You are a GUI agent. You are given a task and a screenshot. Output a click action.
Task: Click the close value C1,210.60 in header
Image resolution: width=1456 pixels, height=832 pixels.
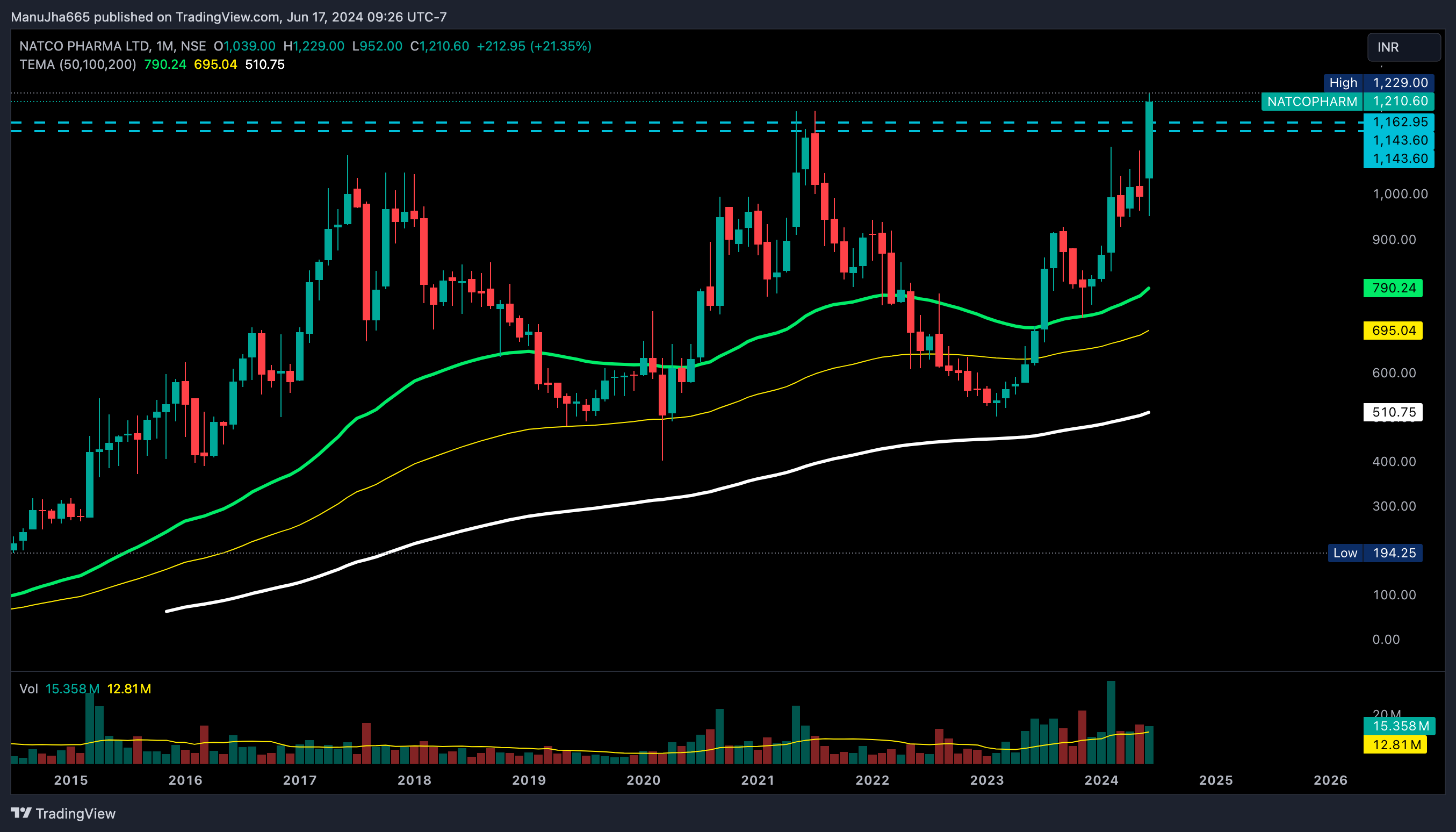tap(439, 46)
